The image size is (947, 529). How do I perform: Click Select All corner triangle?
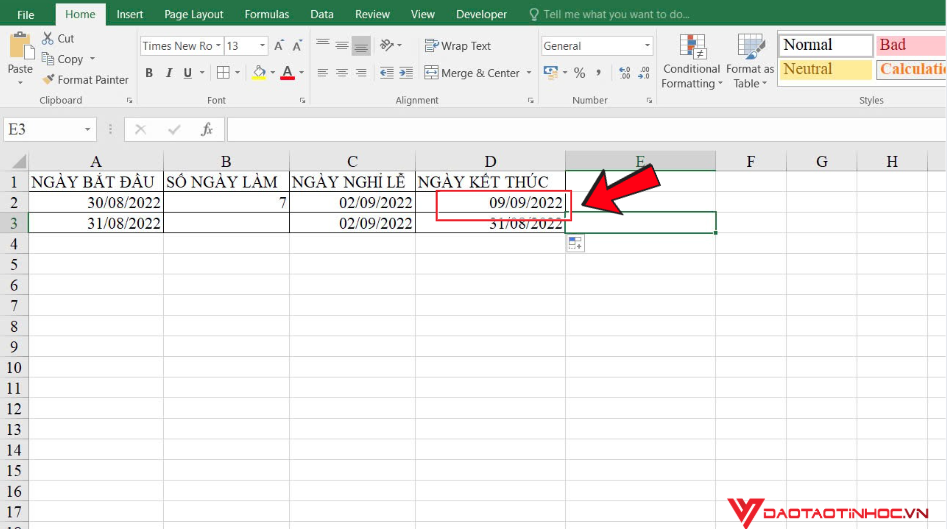pyautogui.click(x=19, y=161)
